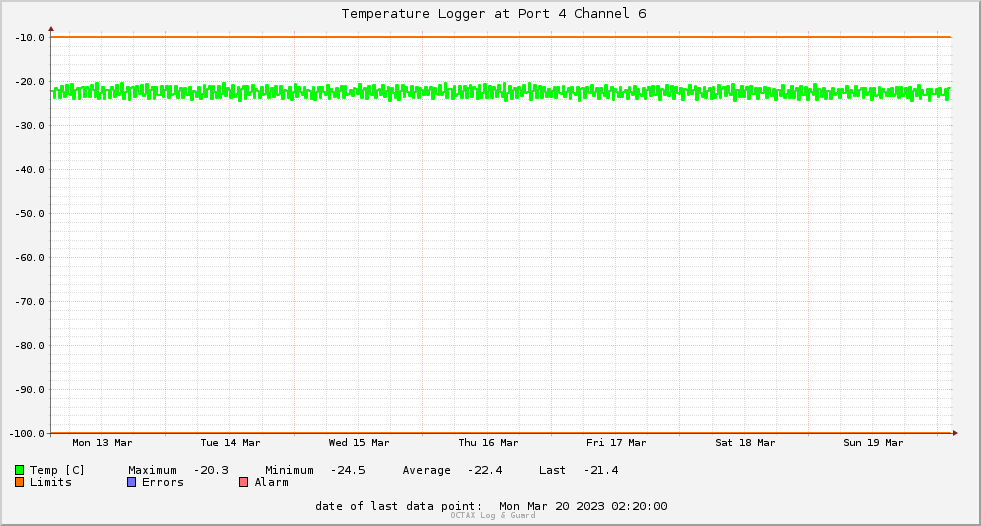Image resolution: width=981 pixels, height=526 pixels.
Task: Click the red Alarm legend swatch
Action: [x=243, y=482]
